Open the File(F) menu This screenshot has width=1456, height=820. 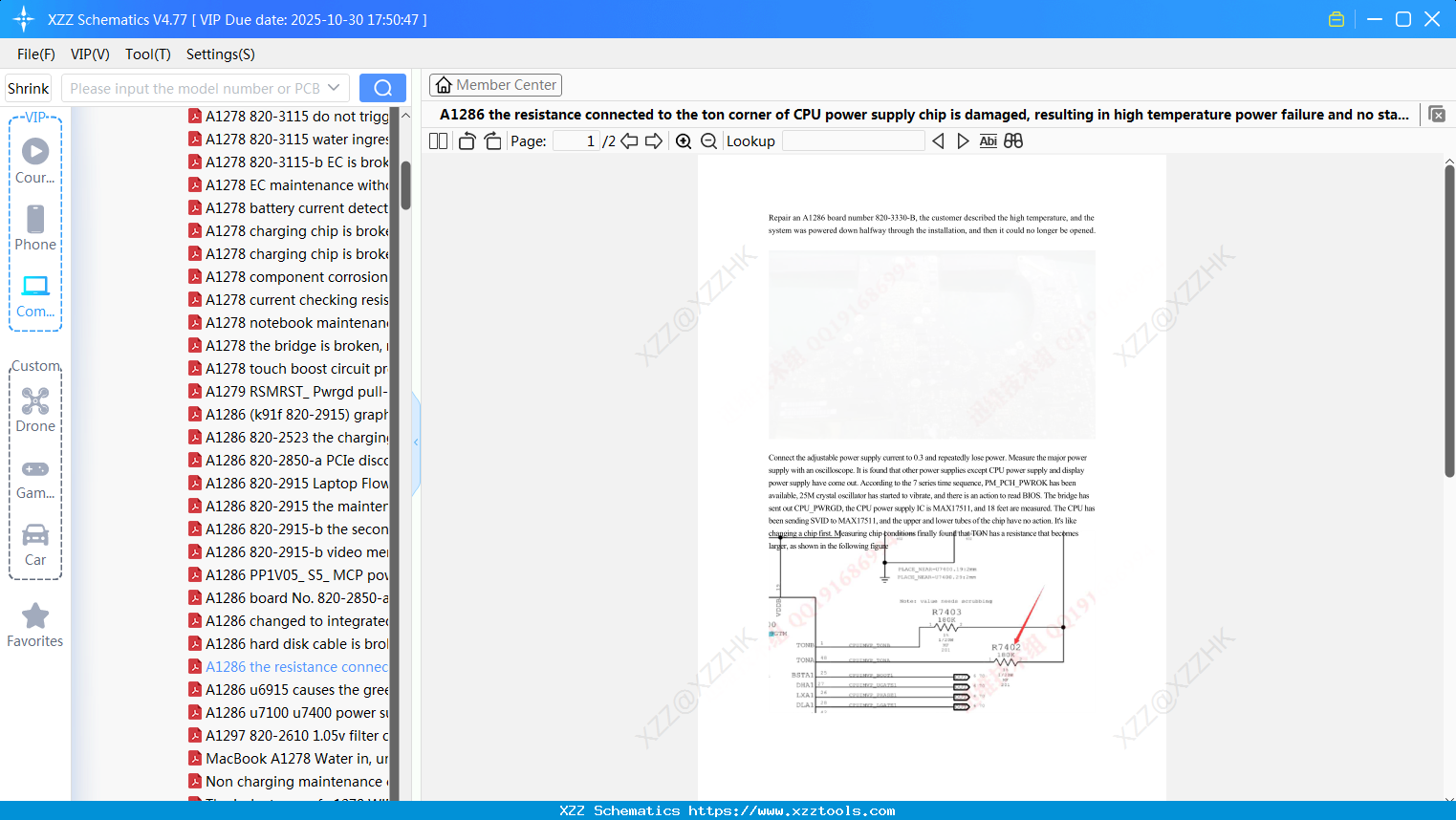pos(36,54)
